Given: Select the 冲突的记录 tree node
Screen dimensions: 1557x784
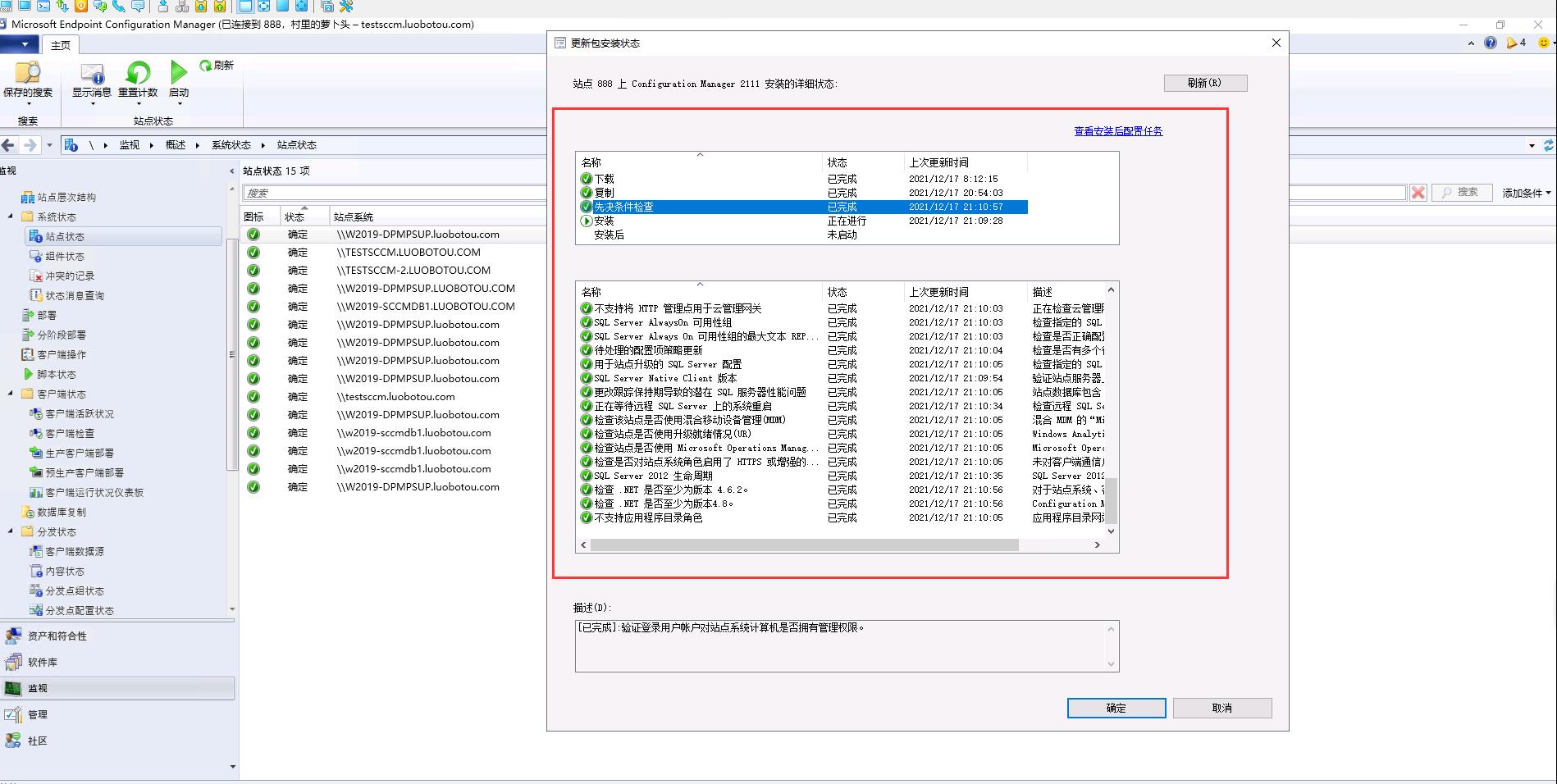Looking at the screenshot, I should click(62, 276).
